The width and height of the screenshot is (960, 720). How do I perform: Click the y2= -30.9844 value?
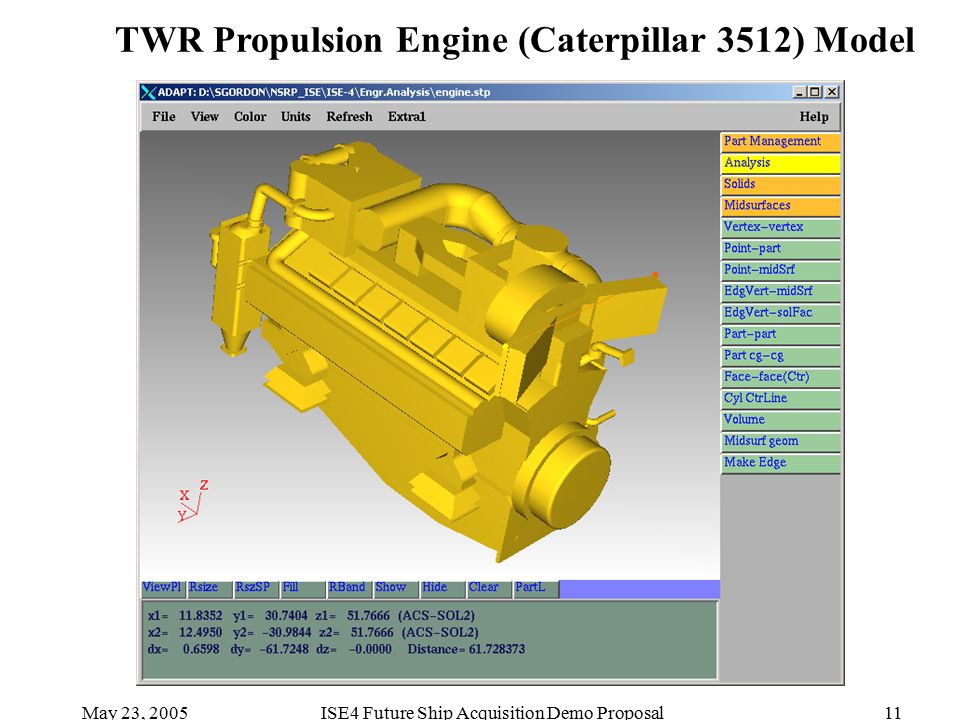pyautogui.click(x=272, y=632)
